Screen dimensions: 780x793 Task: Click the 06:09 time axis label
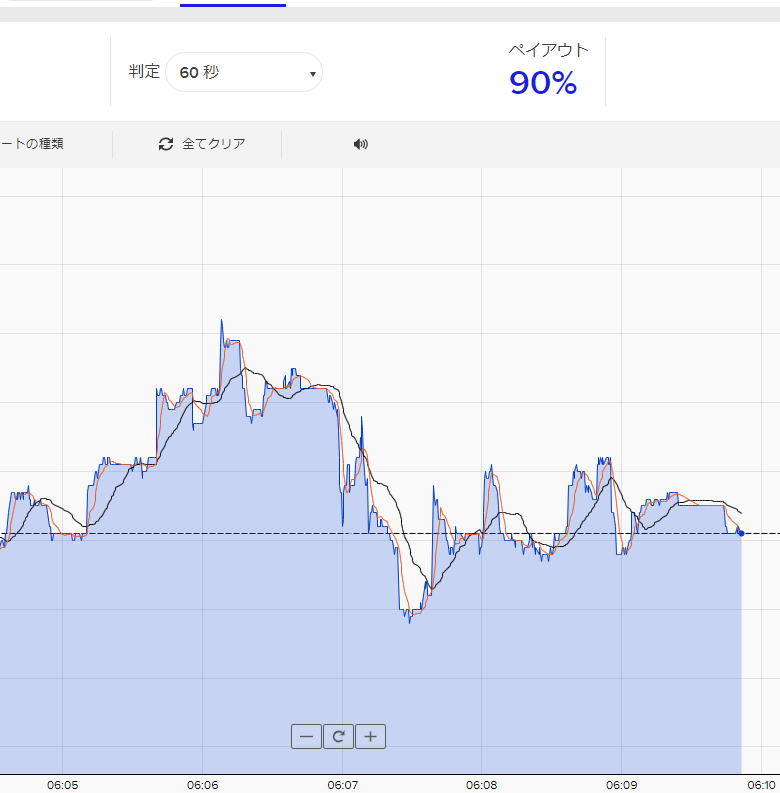click(621, 785)
